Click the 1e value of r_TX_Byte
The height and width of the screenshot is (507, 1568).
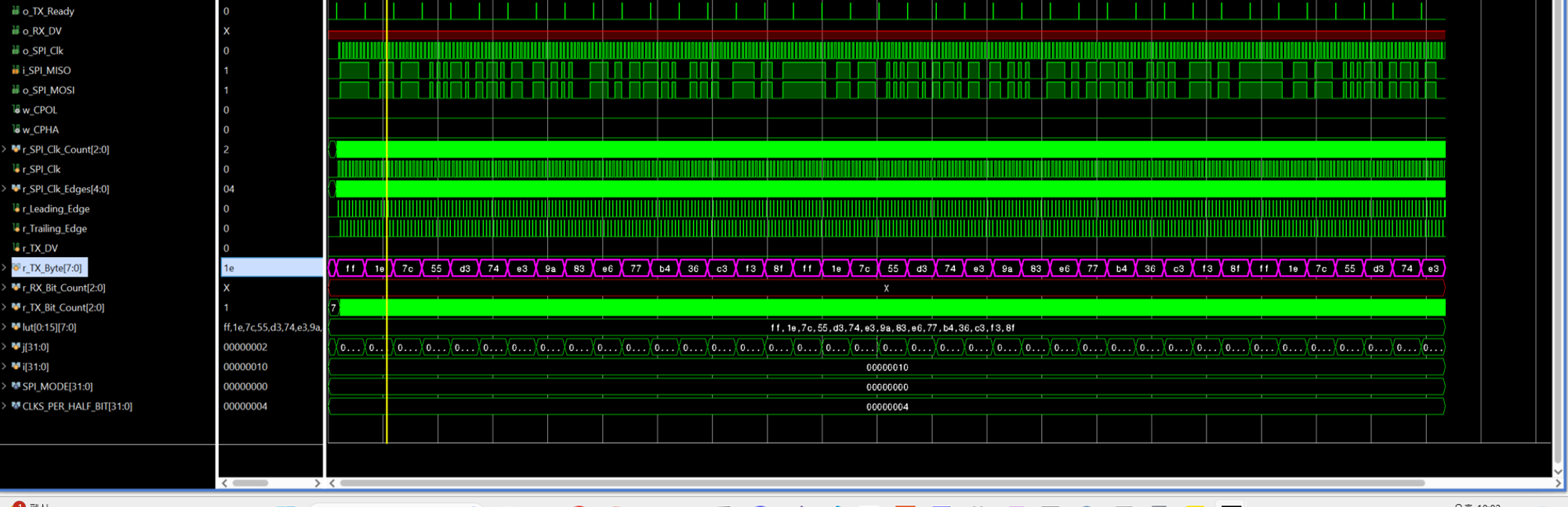[229, 268]
